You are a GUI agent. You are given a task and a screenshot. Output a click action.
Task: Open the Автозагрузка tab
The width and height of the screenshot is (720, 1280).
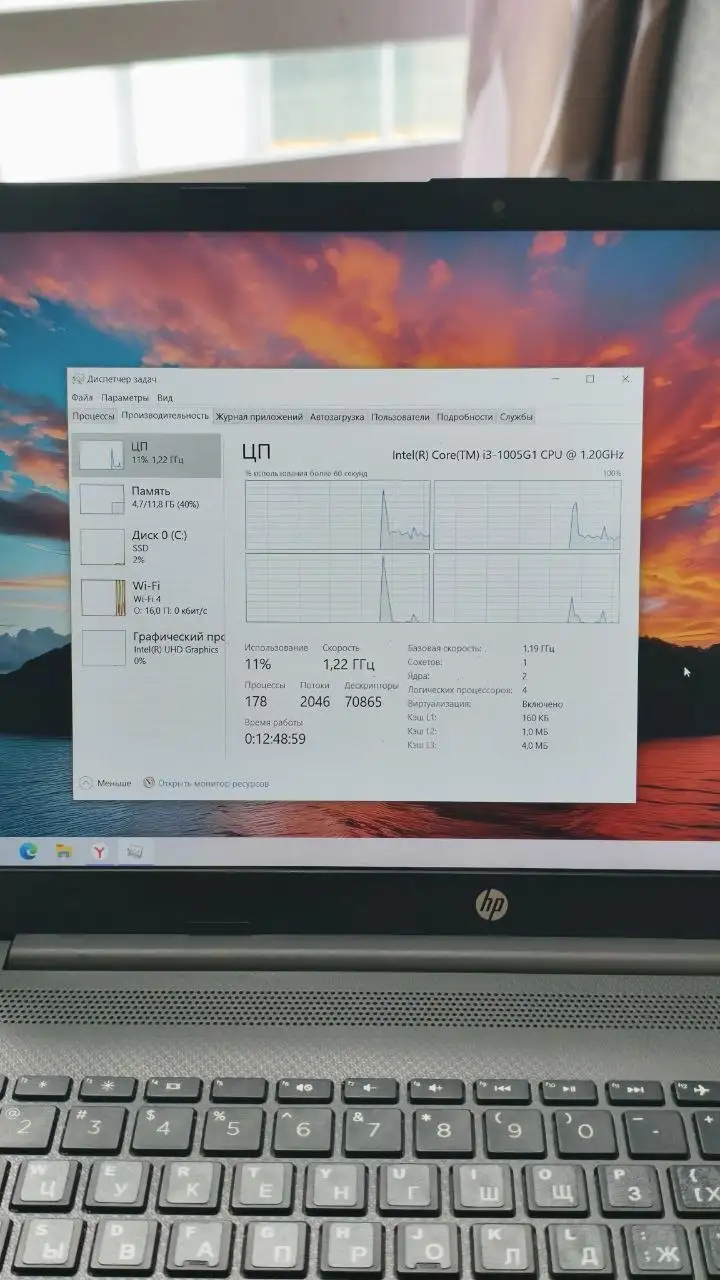pyautogui.click(x=337, y=416)
